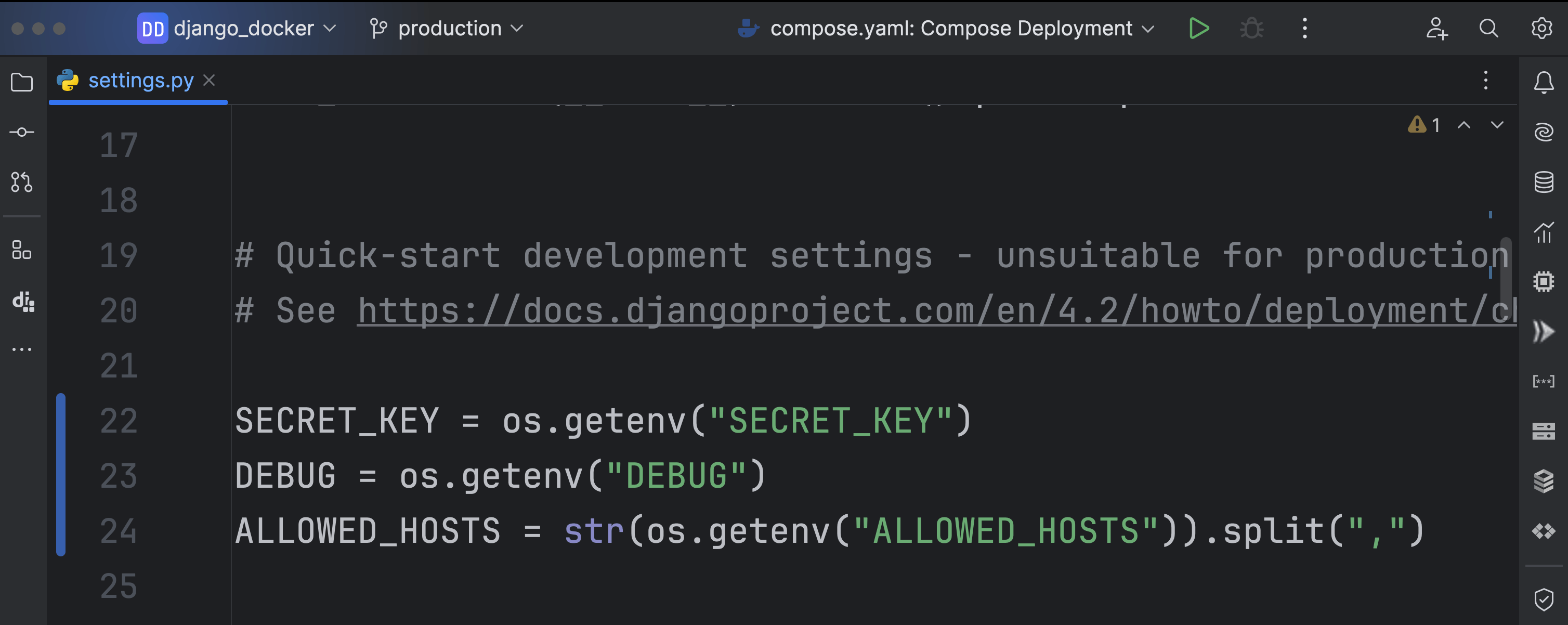Viewport: 1568px width, 625px height.
Task: Close the settings.py tab
Action: (209, 80)
